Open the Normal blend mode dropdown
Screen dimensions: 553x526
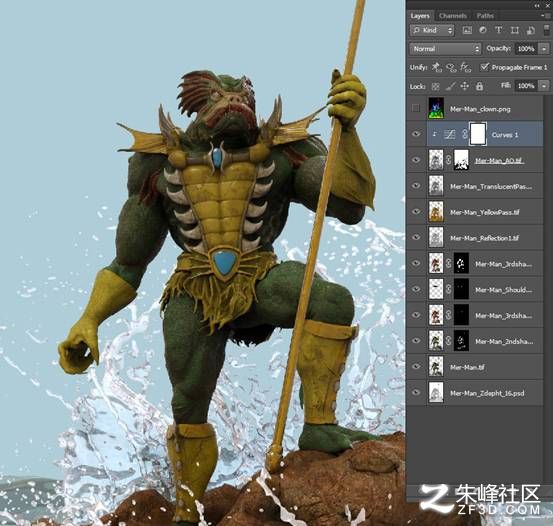tap(445, 49)
